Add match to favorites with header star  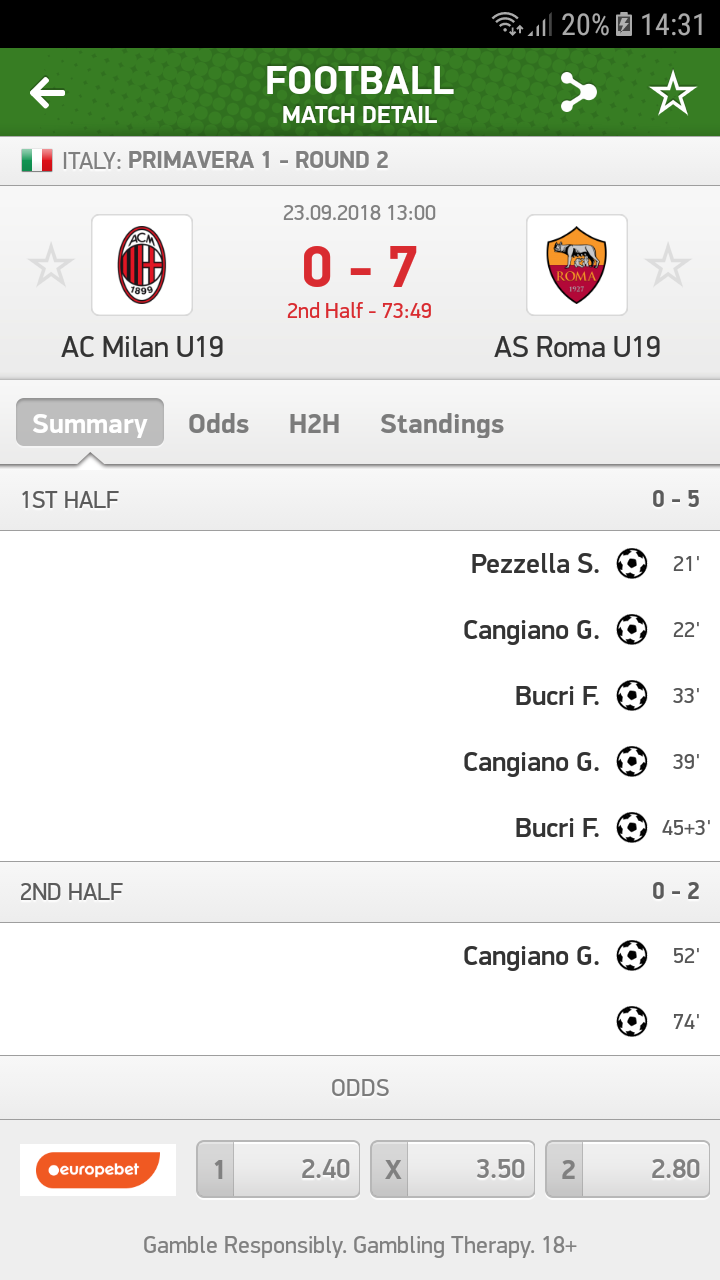672,93
